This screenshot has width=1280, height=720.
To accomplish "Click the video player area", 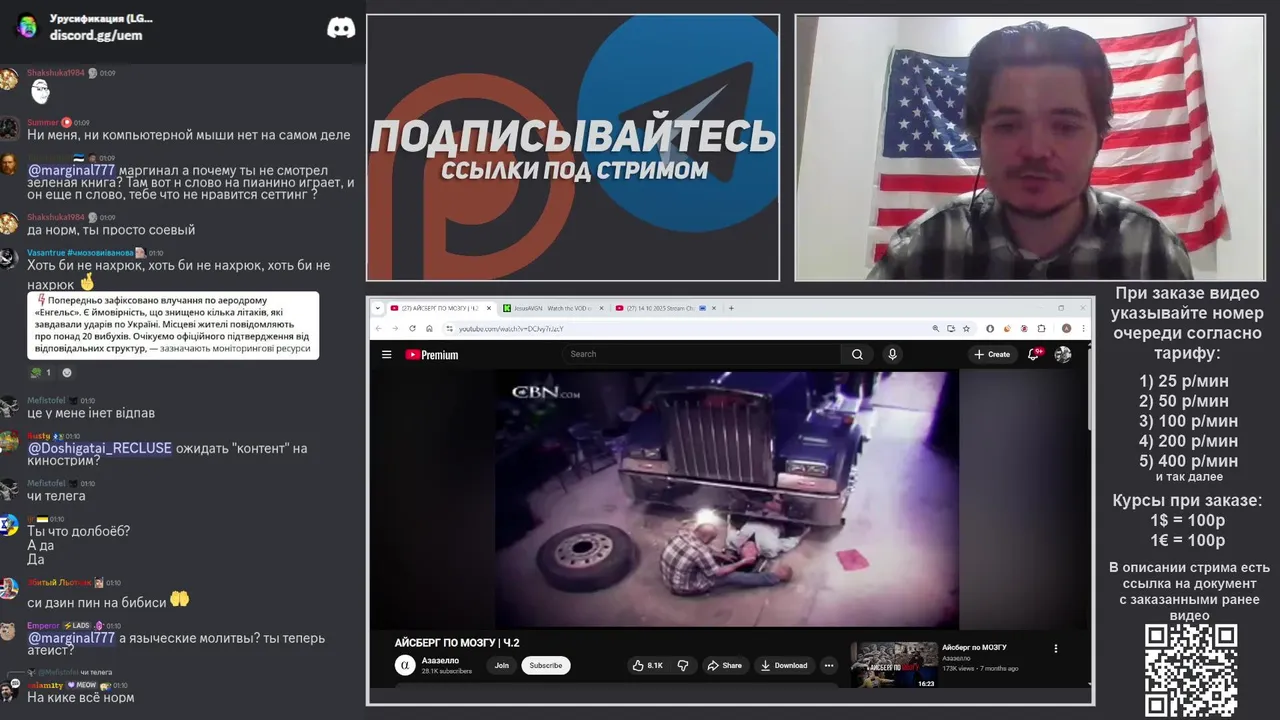I will coord(727,500).
